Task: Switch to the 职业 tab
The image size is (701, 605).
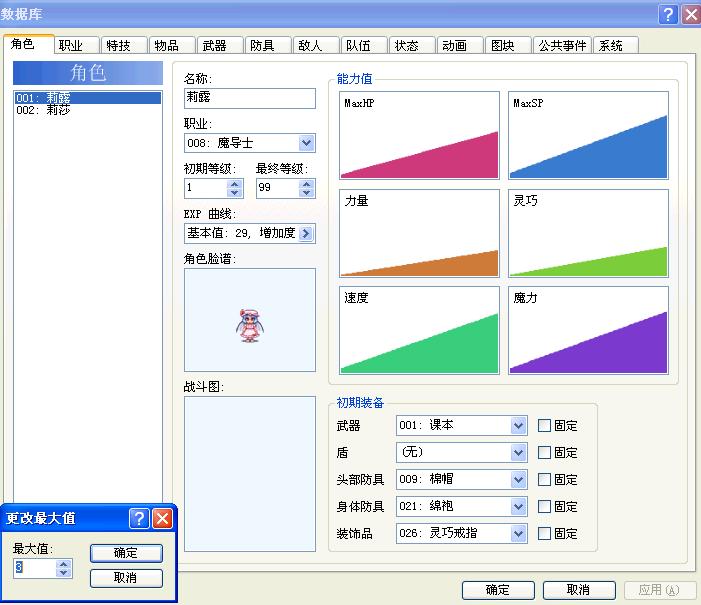Action: coord(76,46)
